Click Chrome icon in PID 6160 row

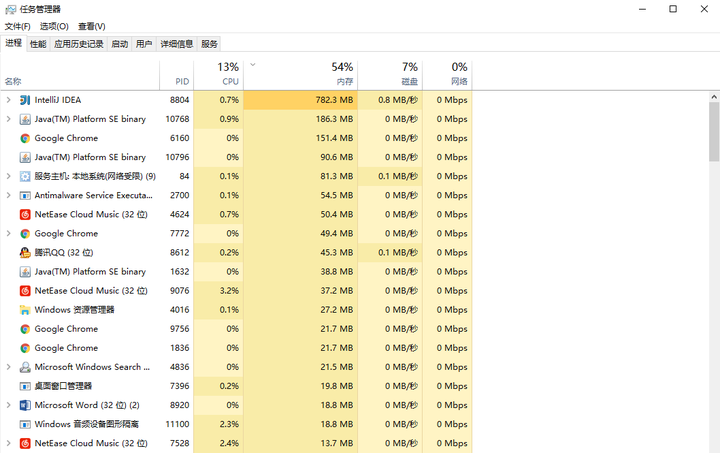click(25, 138)
